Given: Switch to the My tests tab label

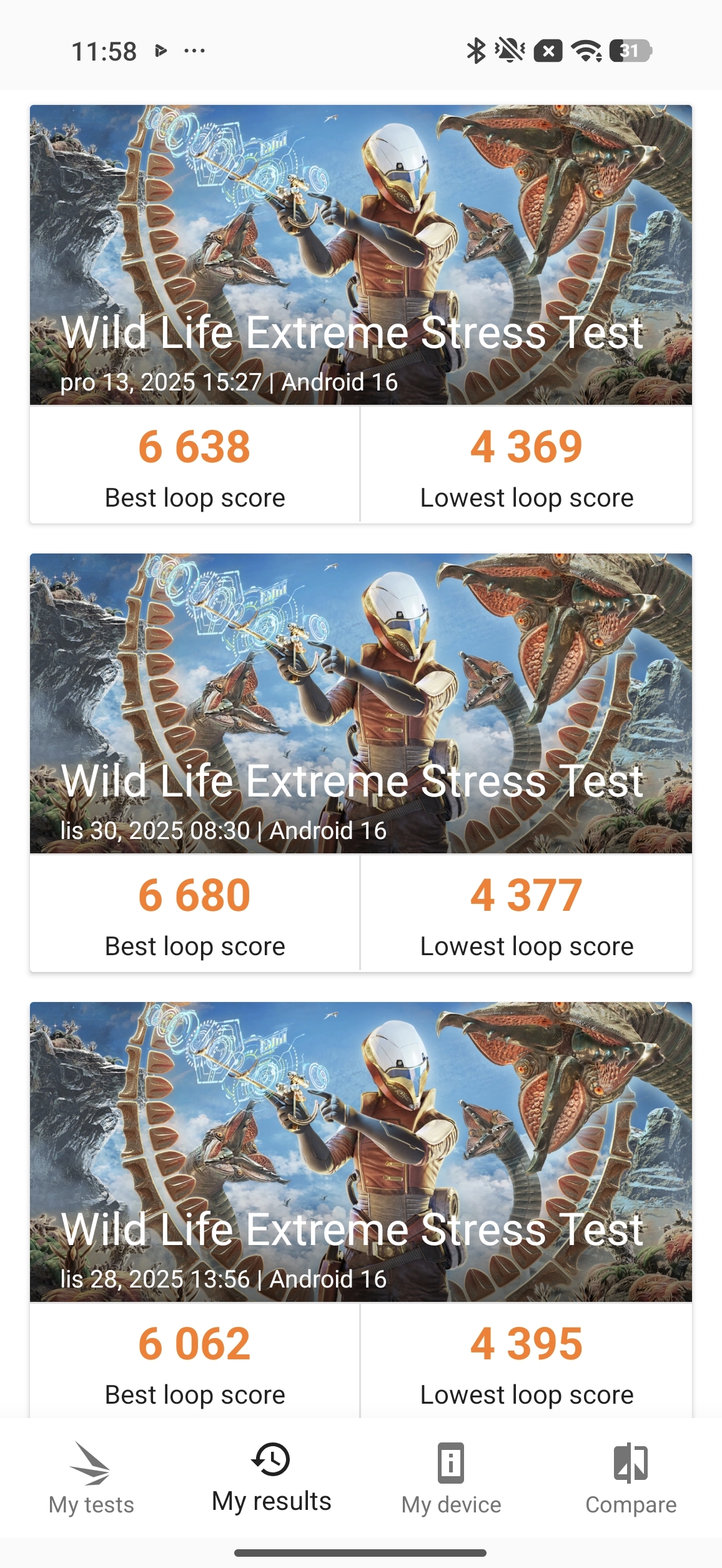Looking at the screenshot, I should click(91, 1505).
